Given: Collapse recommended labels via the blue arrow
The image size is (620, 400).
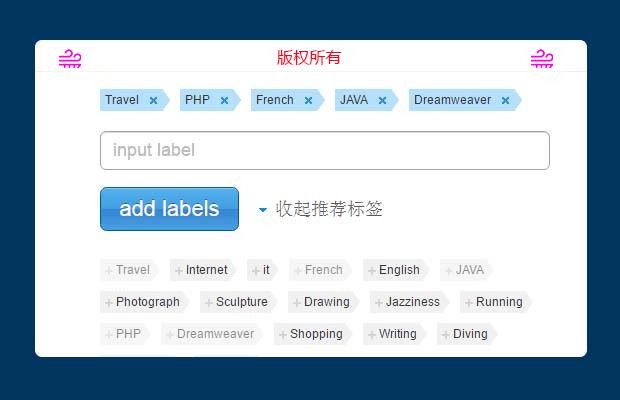Looking at the screenshot, I should [263, 210].
